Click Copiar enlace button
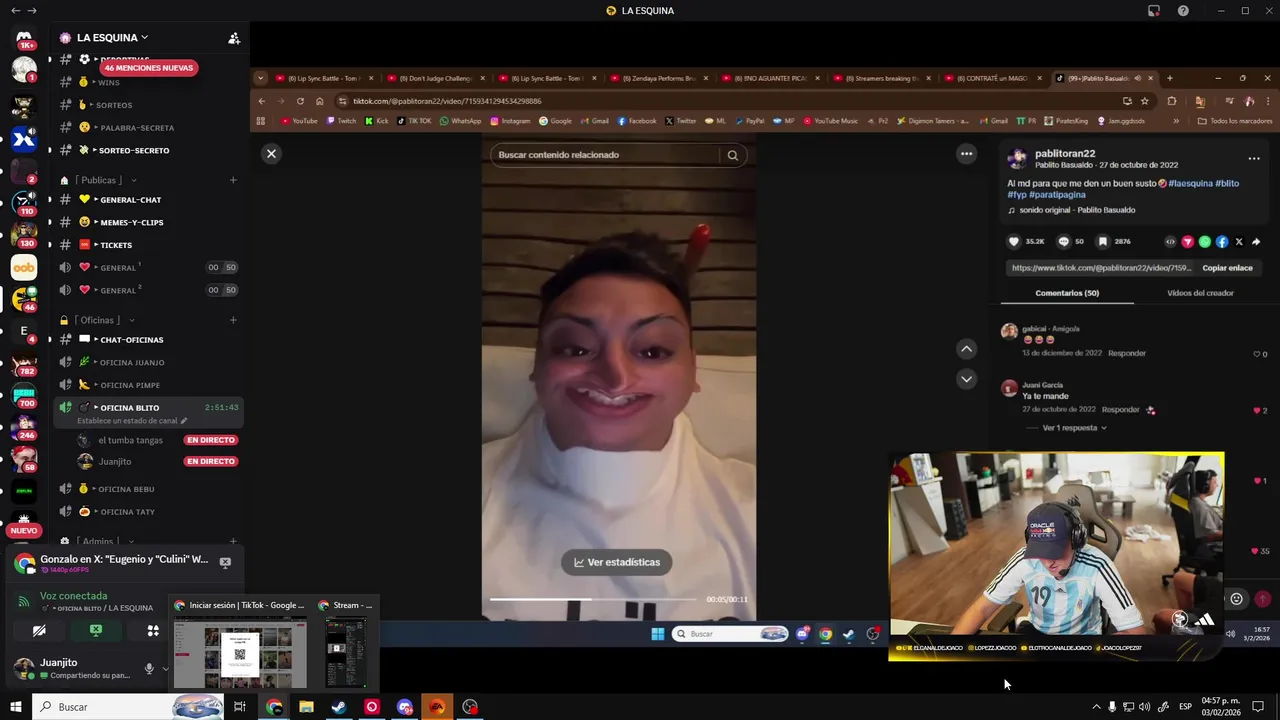This screenshot has width=1280, height=720. [1227, 268]
